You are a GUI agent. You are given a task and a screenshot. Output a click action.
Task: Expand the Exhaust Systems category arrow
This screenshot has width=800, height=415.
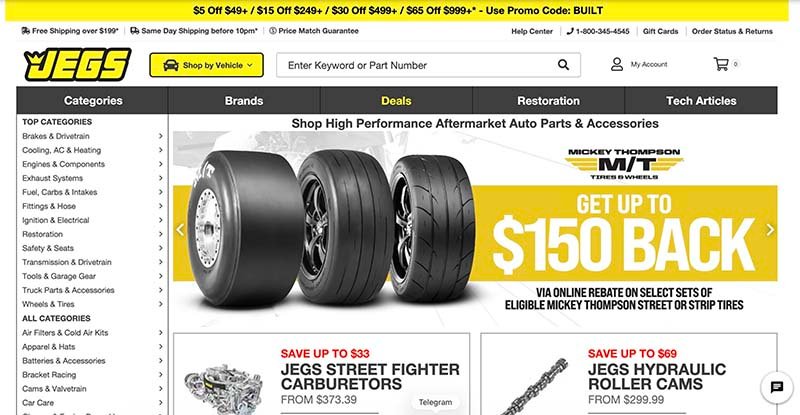tap(160, 178)
